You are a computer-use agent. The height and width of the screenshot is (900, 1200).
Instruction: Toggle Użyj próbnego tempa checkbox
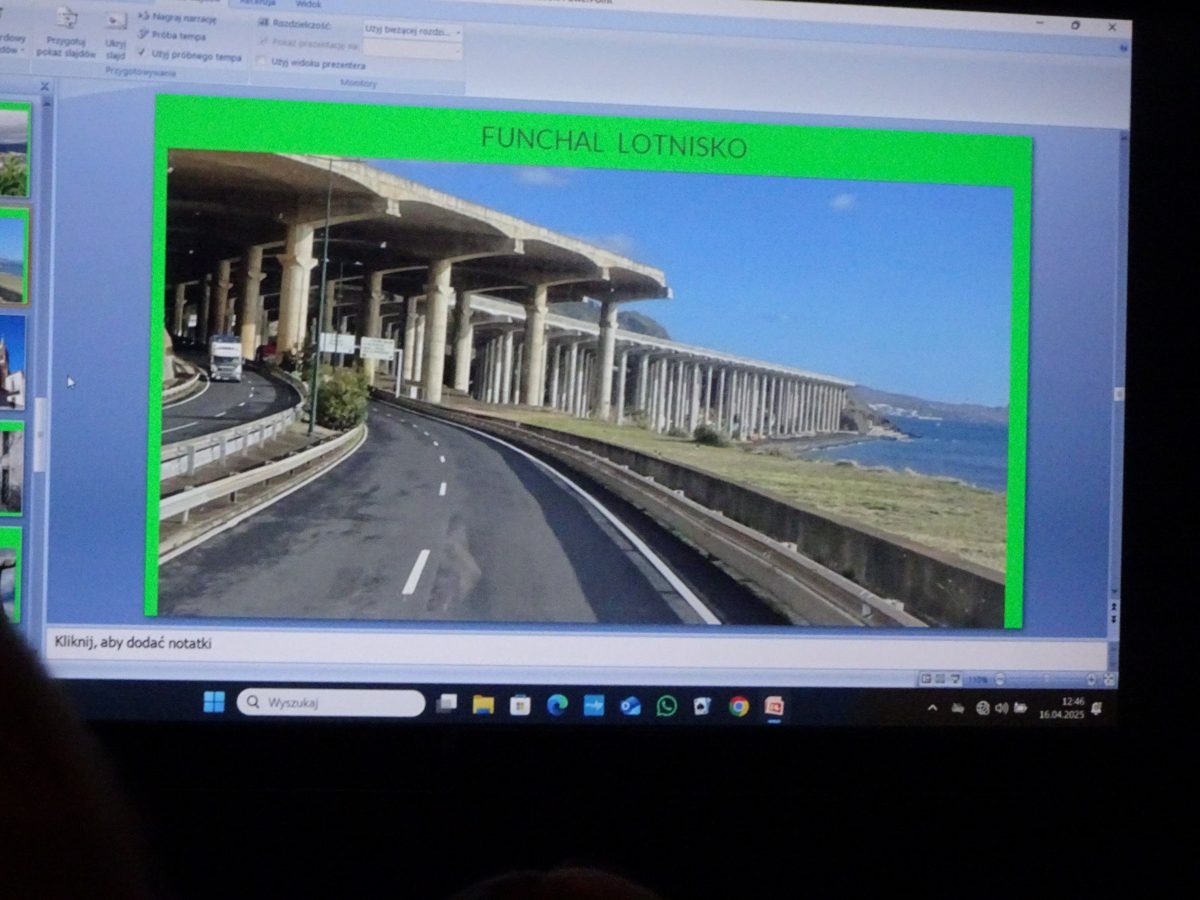click(142, 54)
